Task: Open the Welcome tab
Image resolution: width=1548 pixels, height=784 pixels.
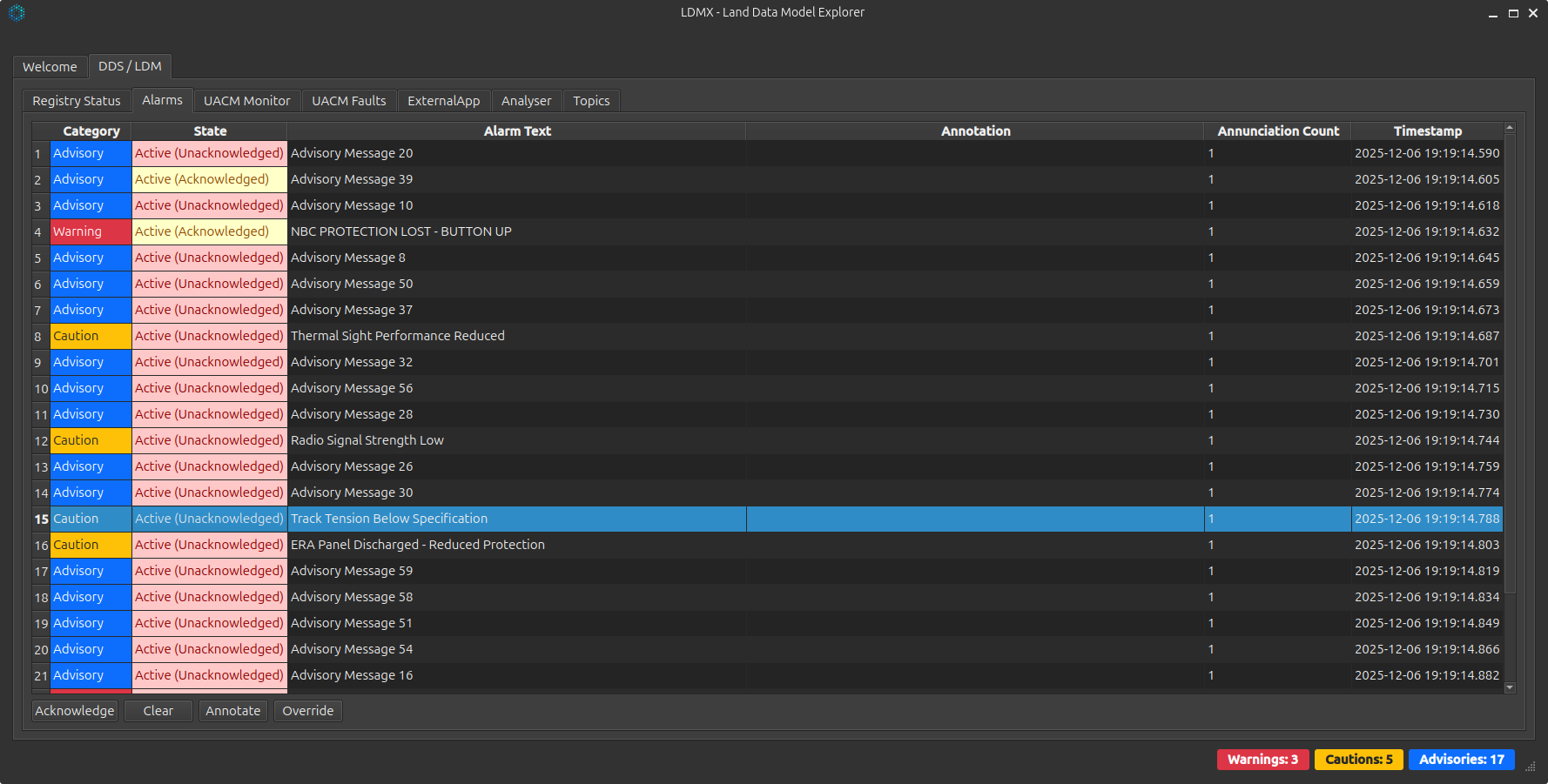Action: (50, 67)
